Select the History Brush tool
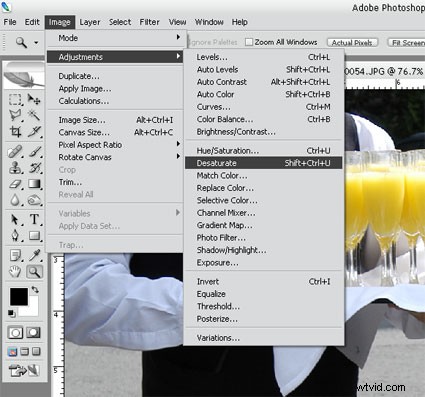Viewport: 425px width, 397px height. (34, 168)
